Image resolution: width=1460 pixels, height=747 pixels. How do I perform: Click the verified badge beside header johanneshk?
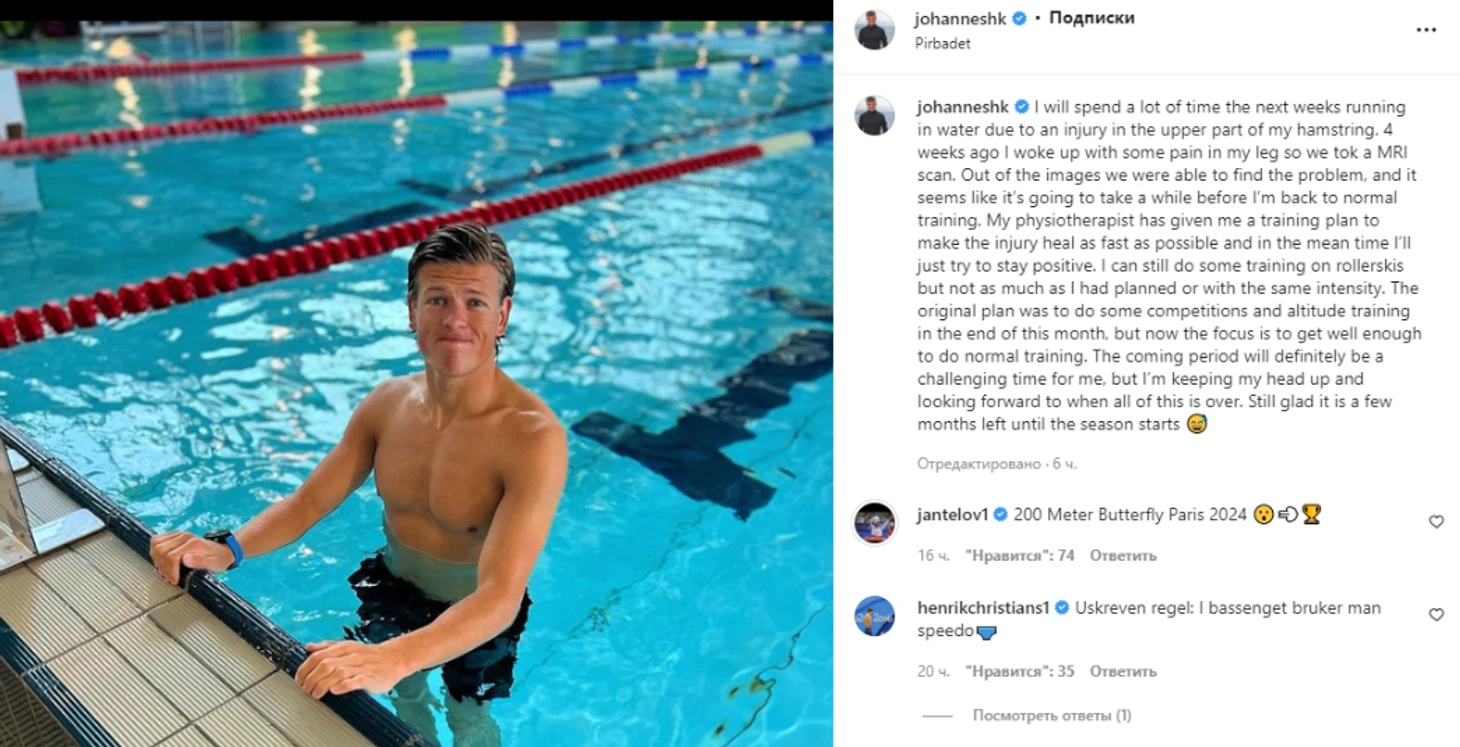point(1020,19)
